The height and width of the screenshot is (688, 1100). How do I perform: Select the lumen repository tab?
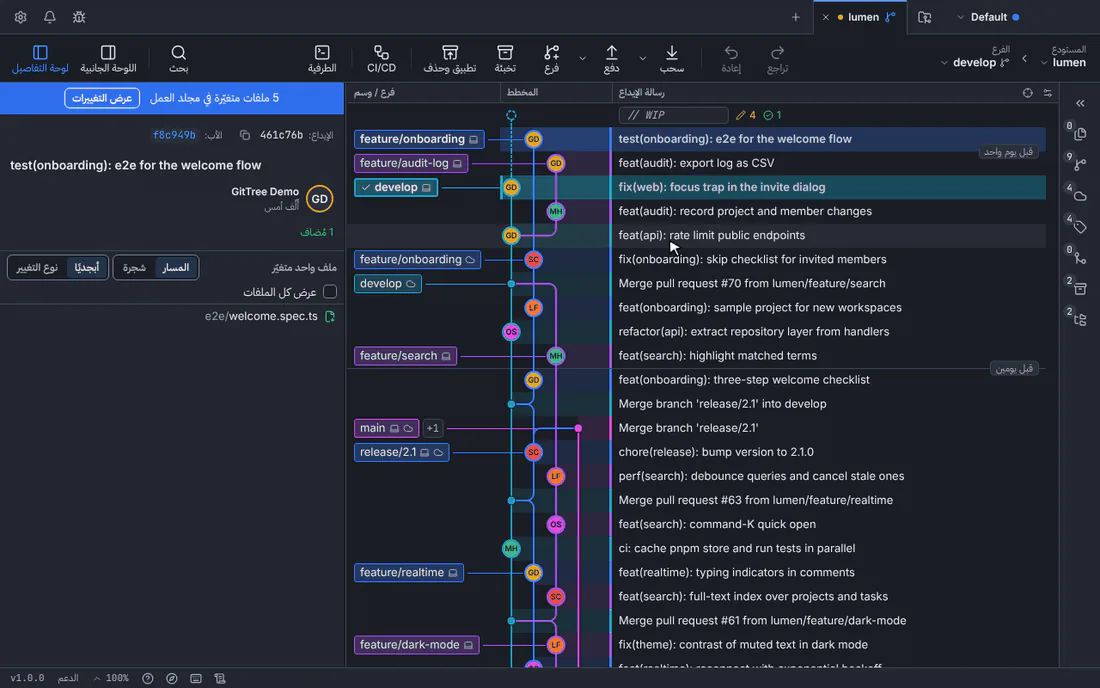(x=863, y=17)
